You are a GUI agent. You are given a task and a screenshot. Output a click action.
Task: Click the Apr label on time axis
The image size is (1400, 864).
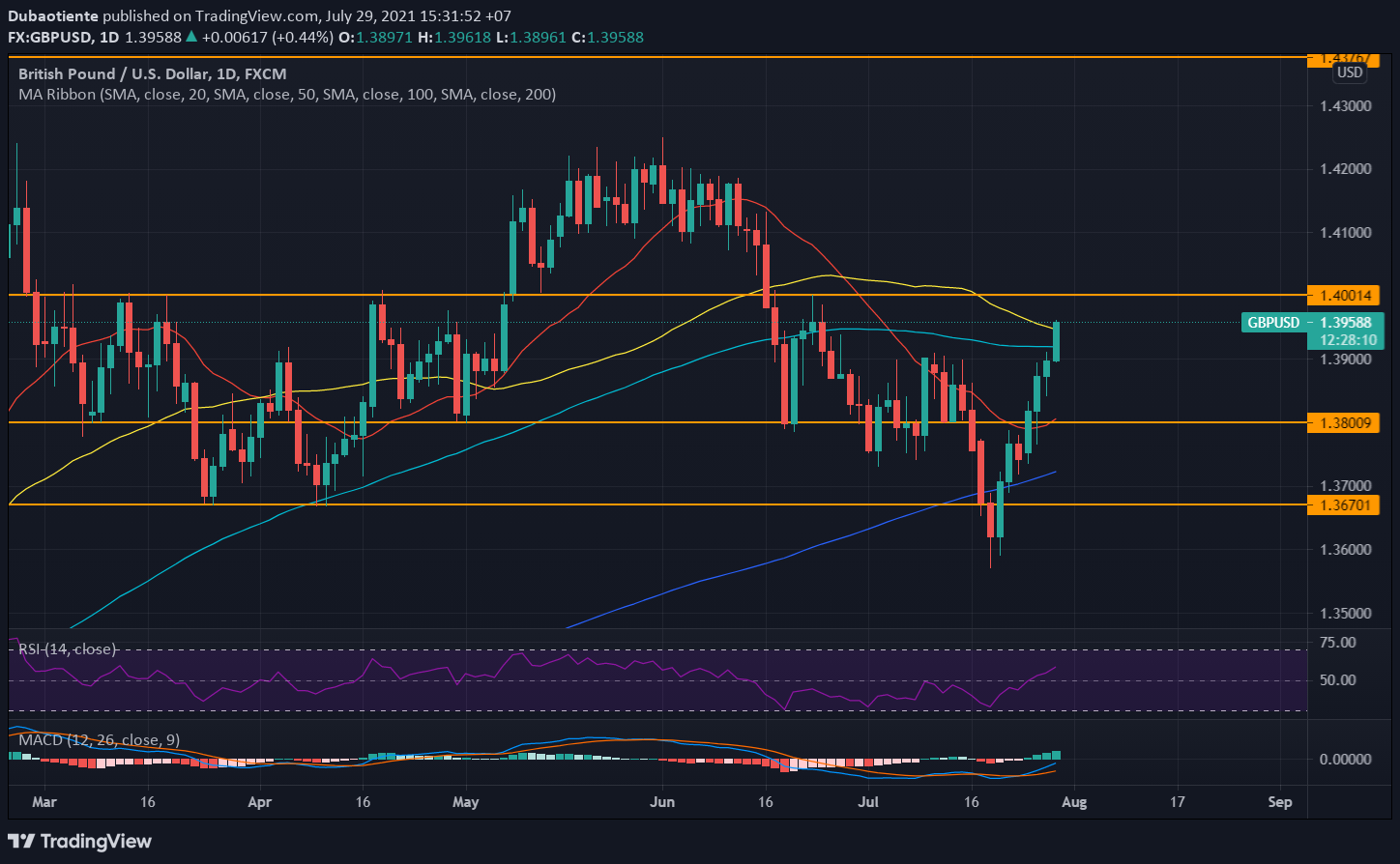click(259, 802)
